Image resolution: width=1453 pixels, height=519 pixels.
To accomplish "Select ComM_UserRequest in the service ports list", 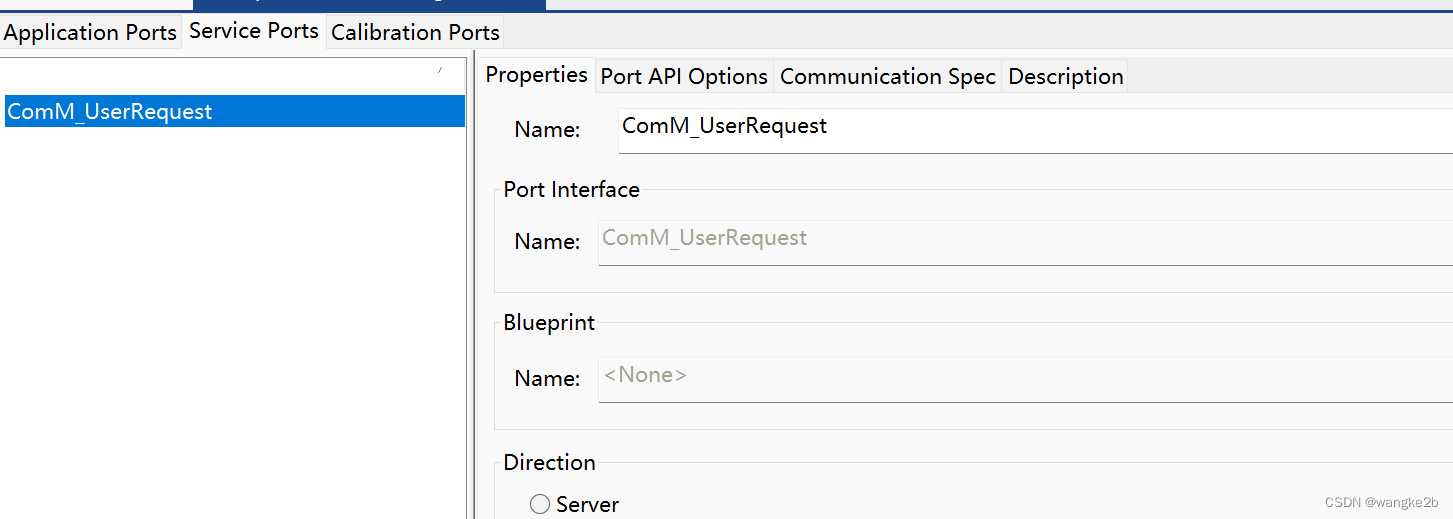I will tap(110, 111).
